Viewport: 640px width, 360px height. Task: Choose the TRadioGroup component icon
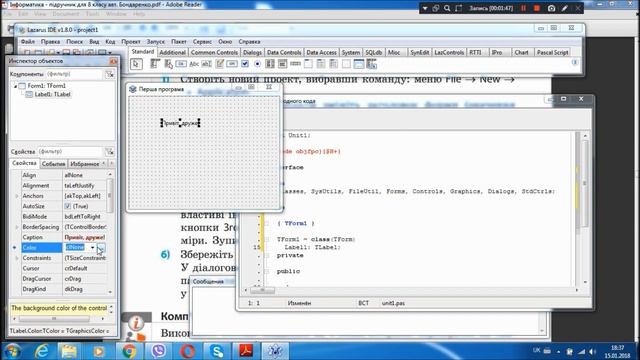point(321,64)
